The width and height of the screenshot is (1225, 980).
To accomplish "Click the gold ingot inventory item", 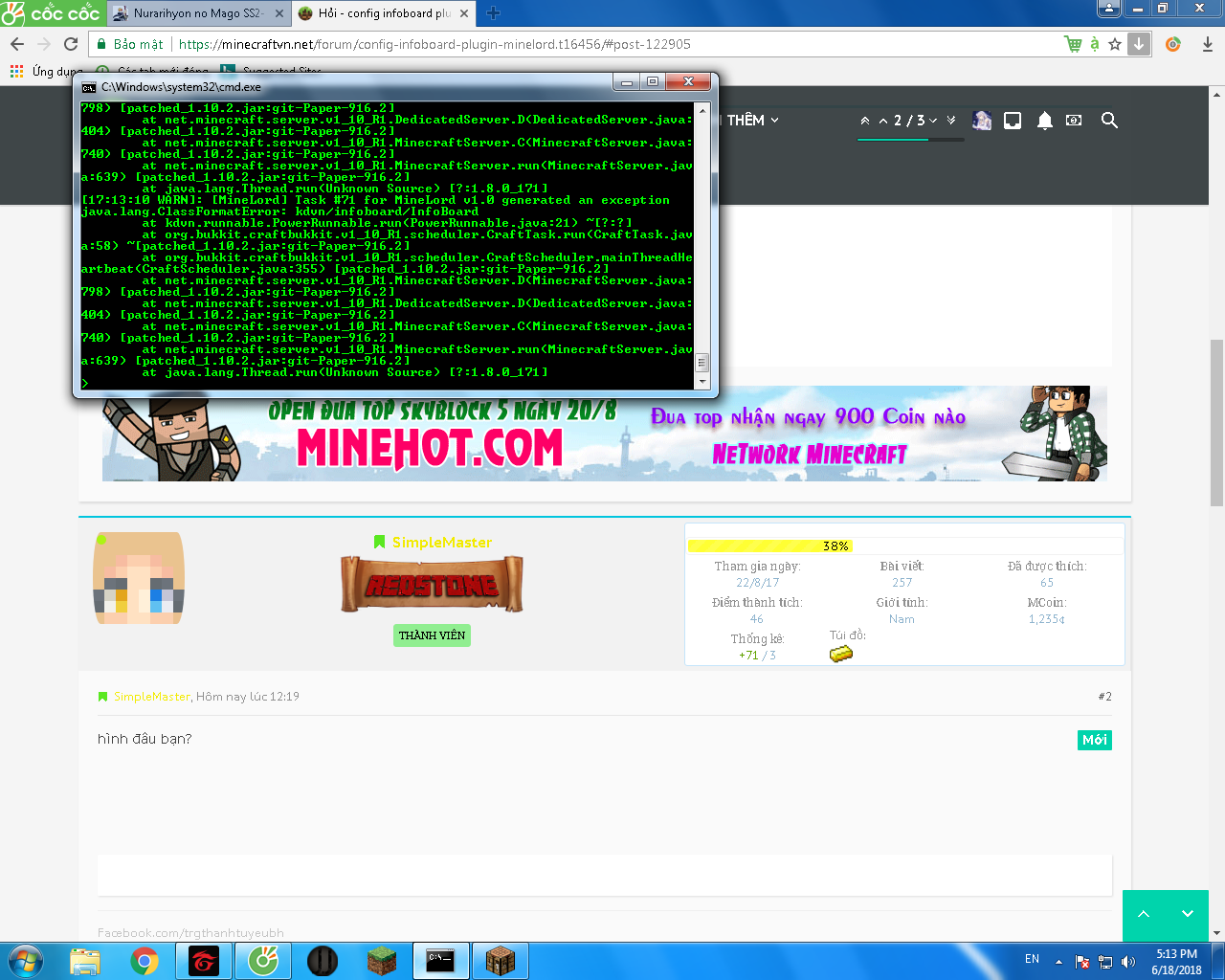I will pyautogui.click(x=841, y=655).
